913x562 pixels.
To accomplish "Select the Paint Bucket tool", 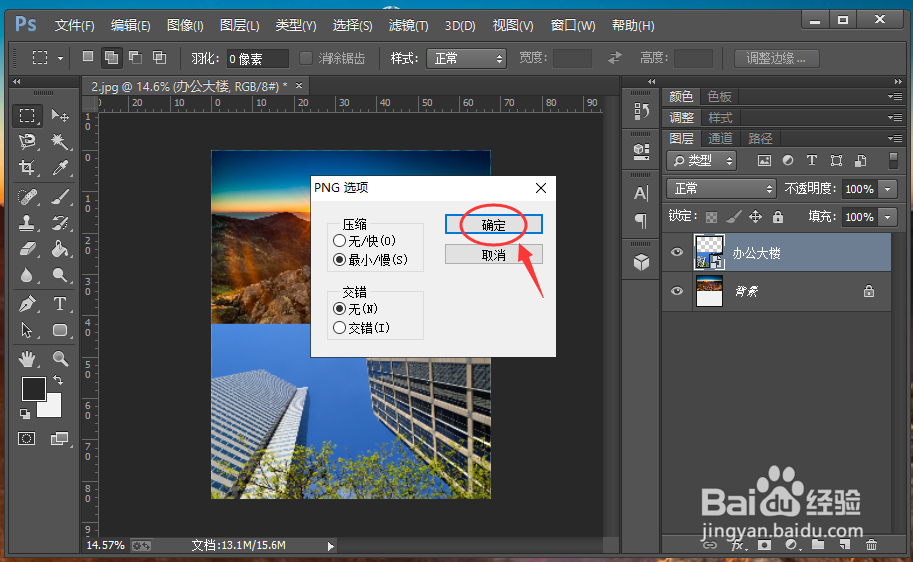I will pos(60,249).
